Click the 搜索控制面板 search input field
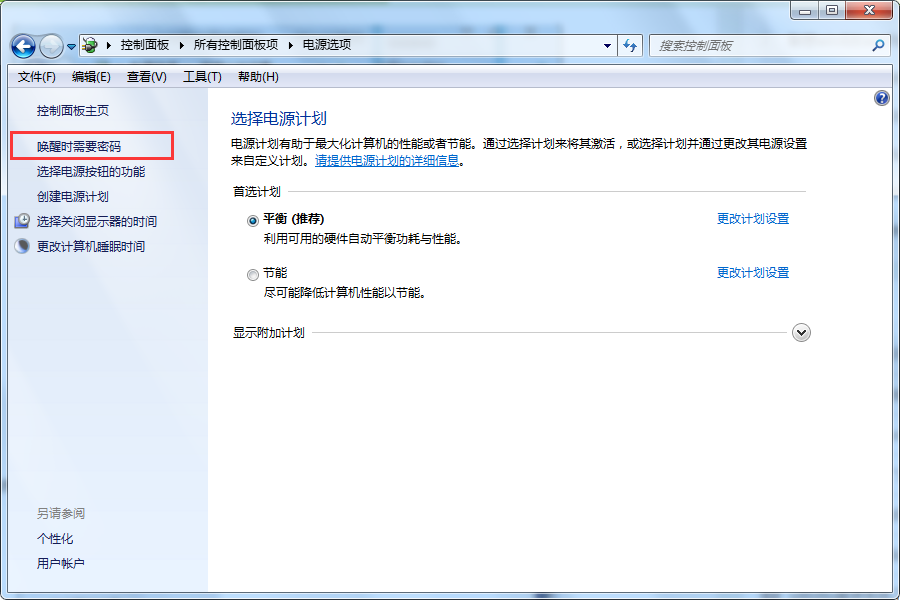Image resolution: width=900 pixels, height=600 pixels. point(760,45)
